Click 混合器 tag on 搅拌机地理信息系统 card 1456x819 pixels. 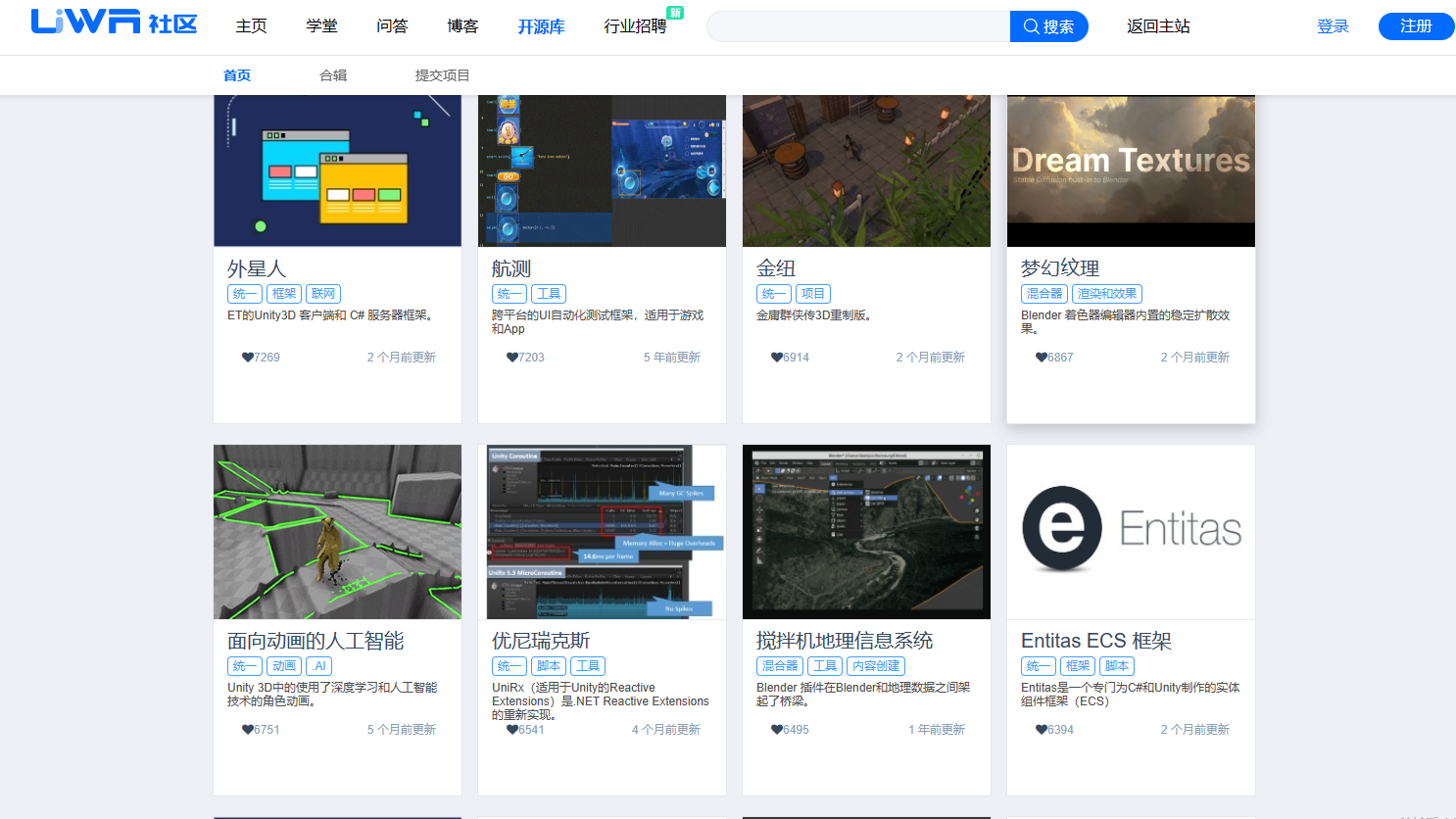click(780, 666)
